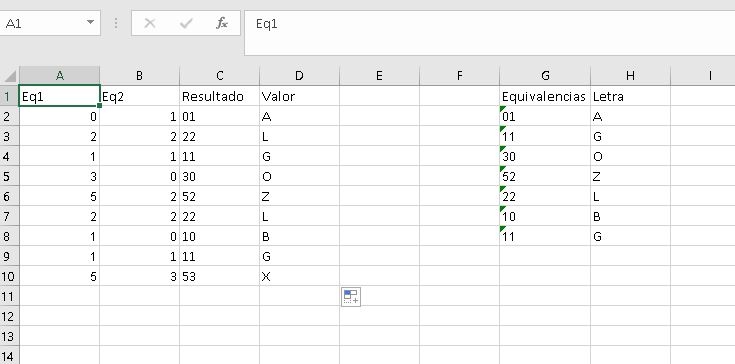The width and height of the screenshot is (735, 364).
Task: Select column E header
Action: [x=379, y=75]
